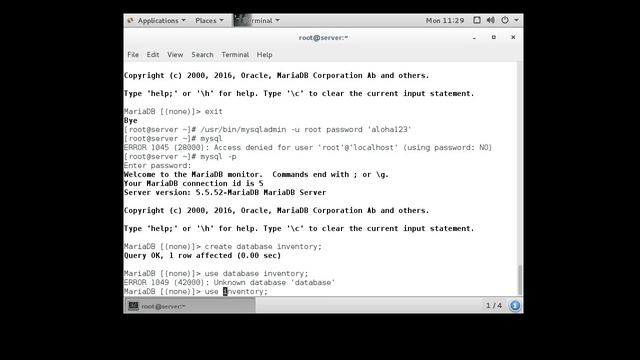The image size is (640, 360).
Task: Click the volume speaker icon
Action: click(491, 20)
